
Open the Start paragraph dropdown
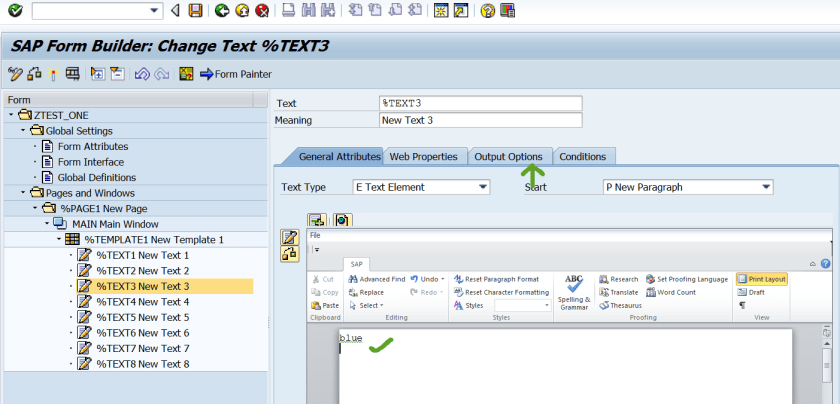pos(766,187)
